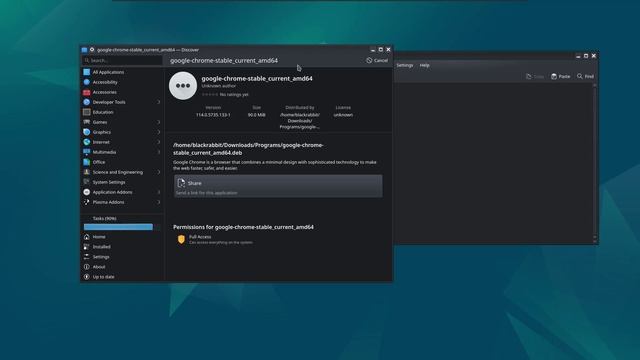The height and width of the screenshot is (360, 640).
Task: Open the Accessibility category
Action: 122,82
